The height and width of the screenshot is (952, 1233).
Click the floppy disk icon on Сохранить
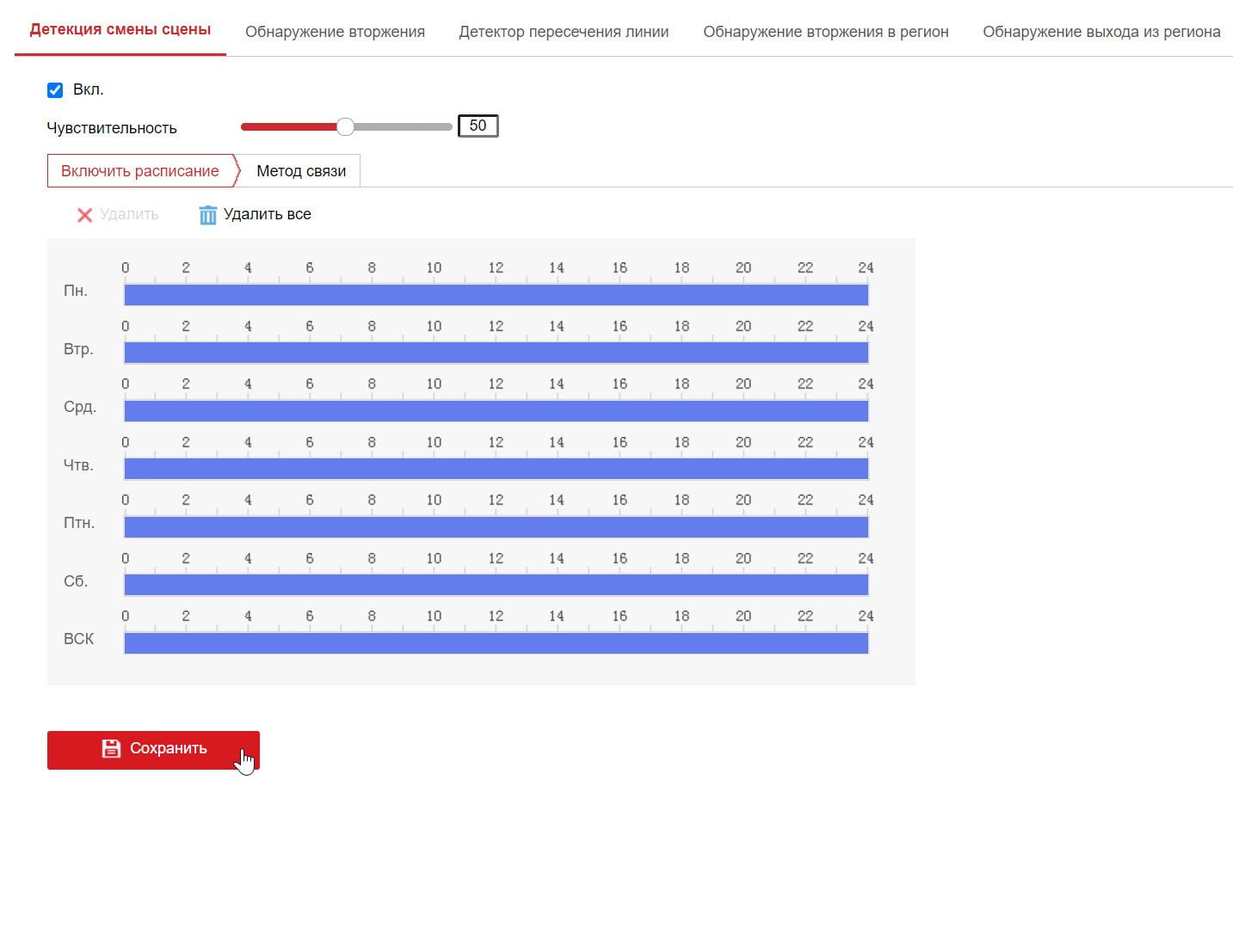tap(111, 748)
